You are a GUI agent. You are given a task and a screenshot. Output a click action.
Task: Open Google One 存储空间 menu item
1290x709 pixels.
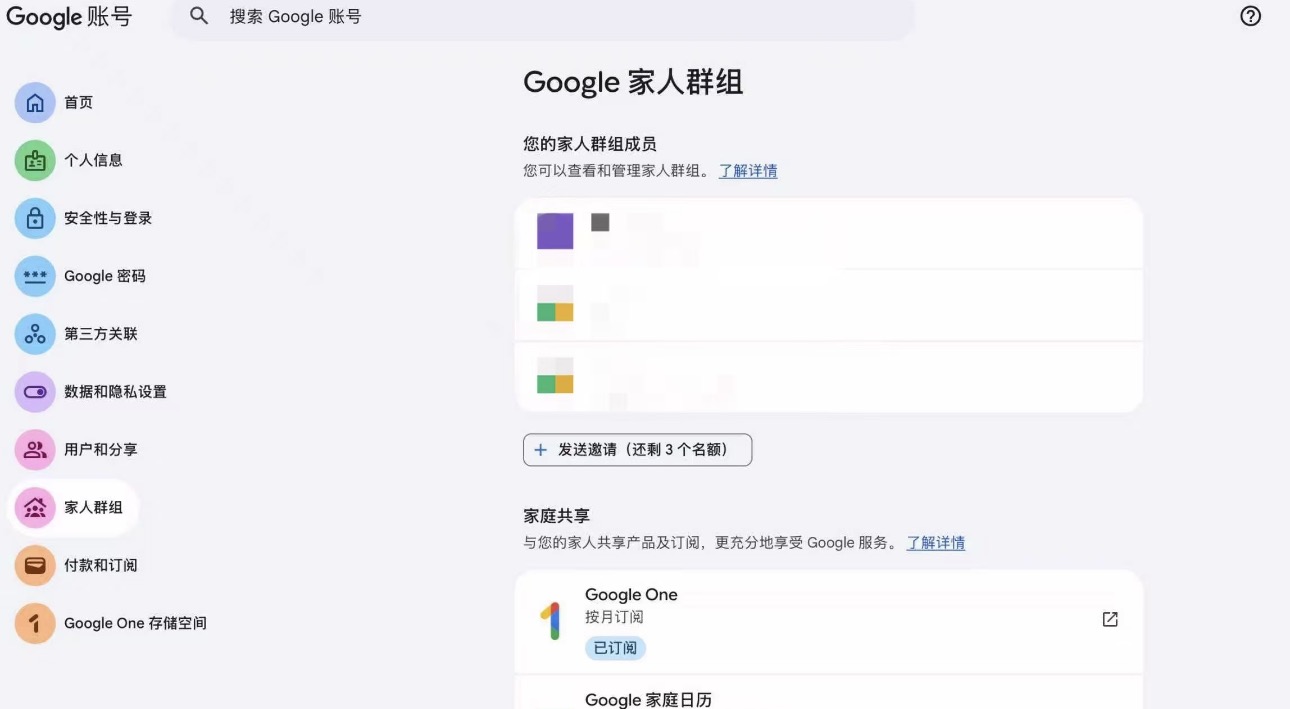135,624
